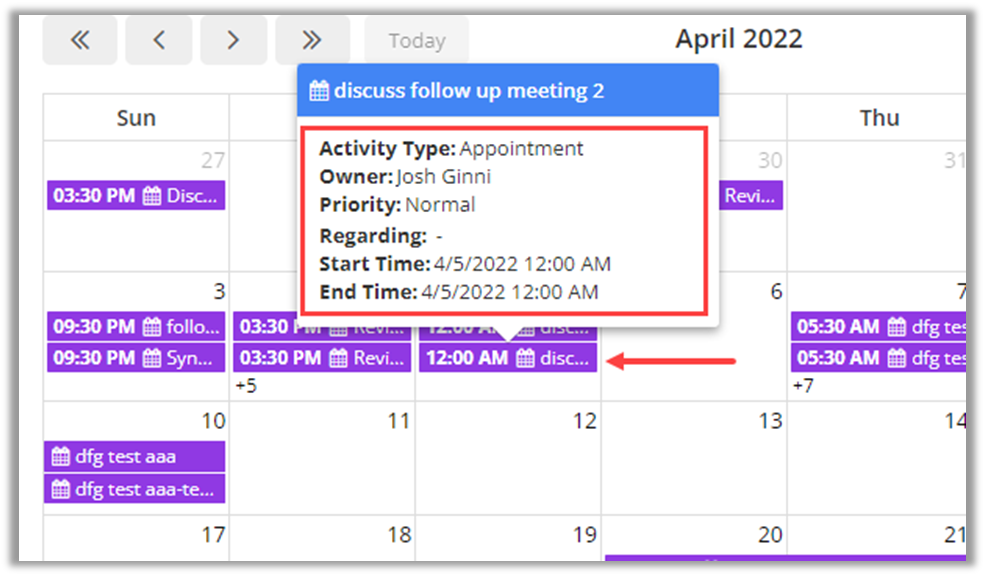Open the 09:30 PM Syn... event
Screen dimensions: 985x576
tap(136, 358)
